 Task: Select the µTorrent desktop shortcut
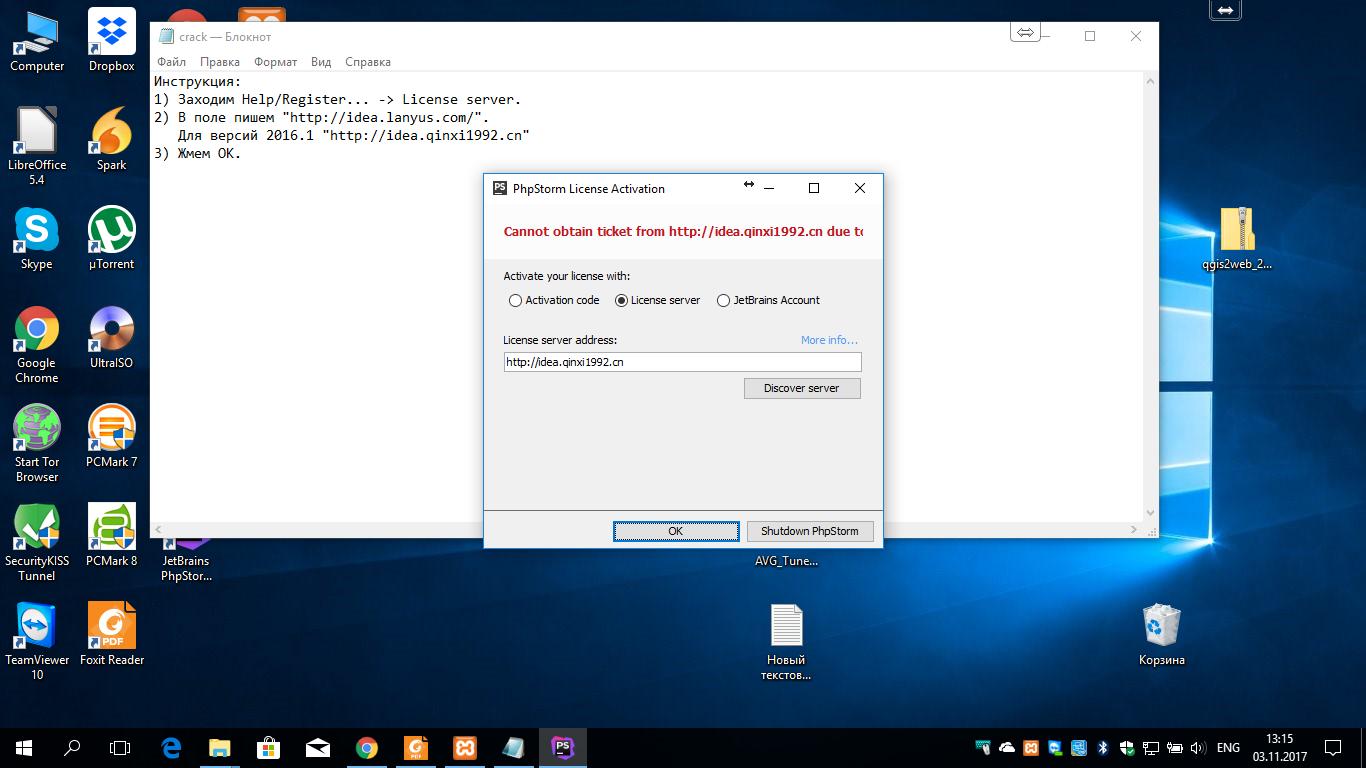112,239
